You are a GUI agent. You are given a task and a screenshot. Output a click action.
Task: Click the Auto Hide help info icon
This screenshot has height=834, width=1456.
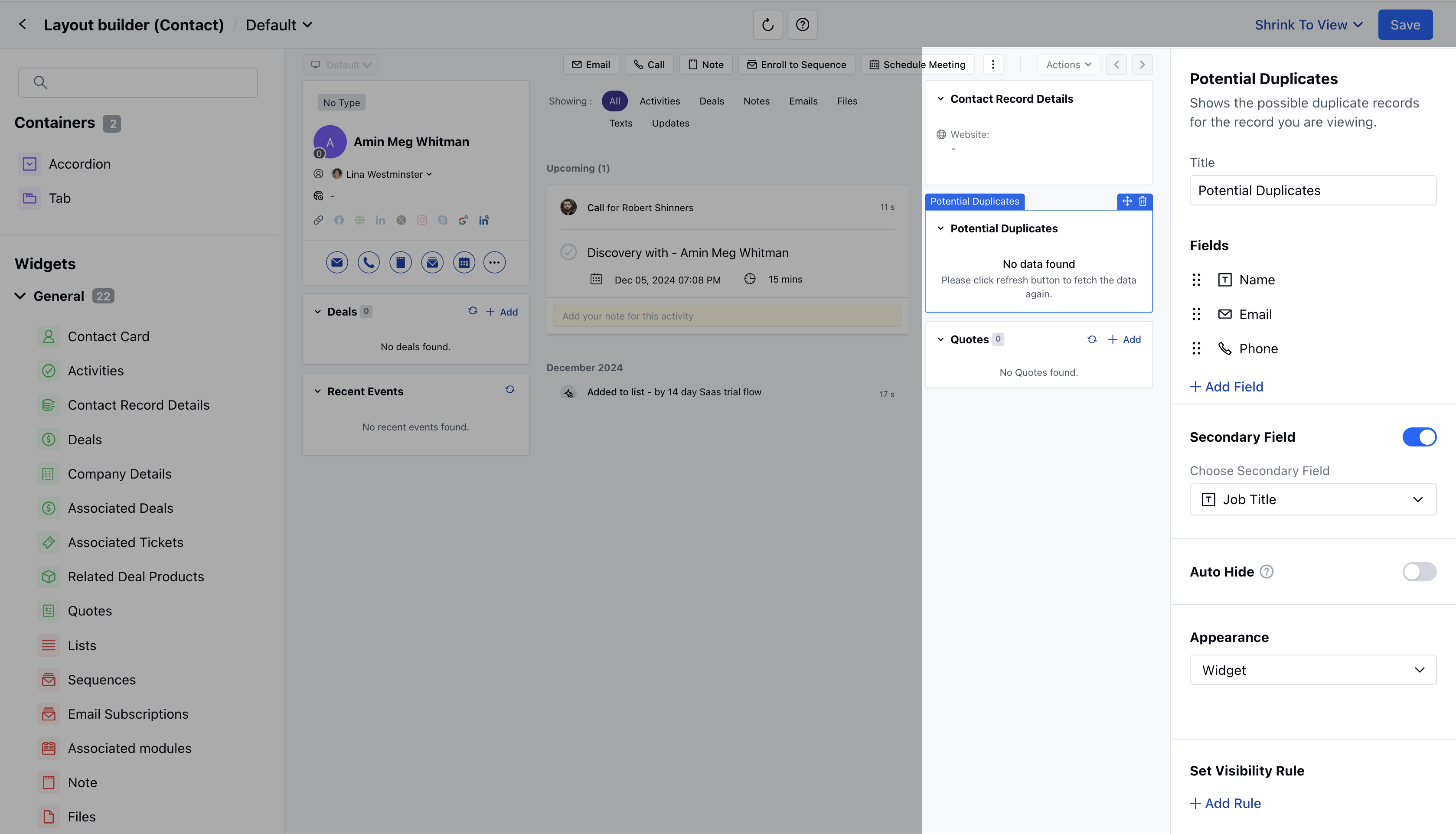1267,572
